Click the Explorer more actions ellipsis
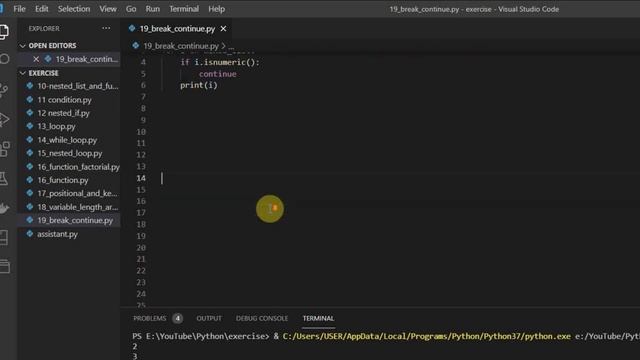 (x=106, y=28)
